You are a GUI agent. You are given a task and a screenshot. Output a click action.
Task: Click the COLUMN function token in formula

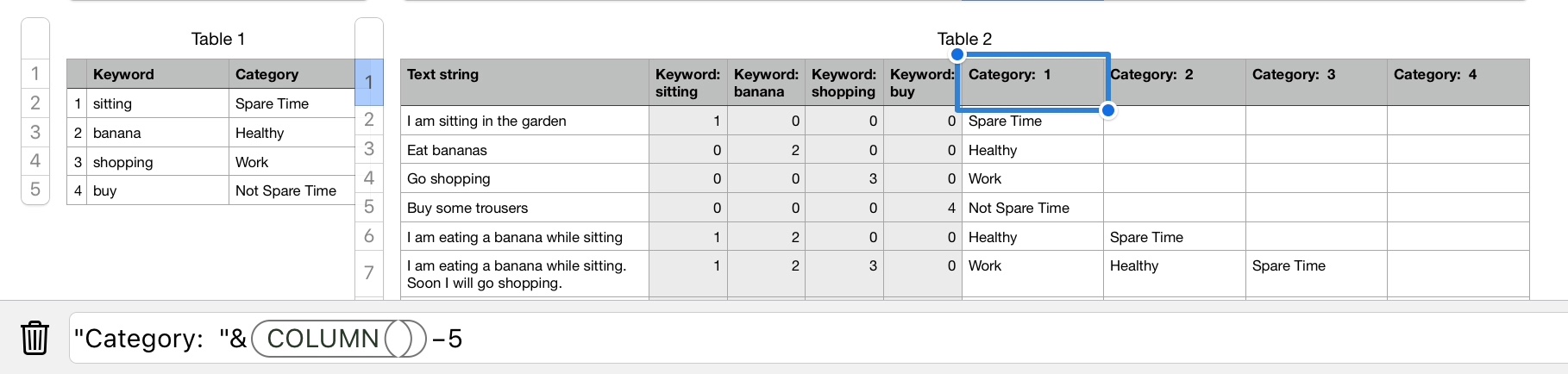[x=323, y=339]
